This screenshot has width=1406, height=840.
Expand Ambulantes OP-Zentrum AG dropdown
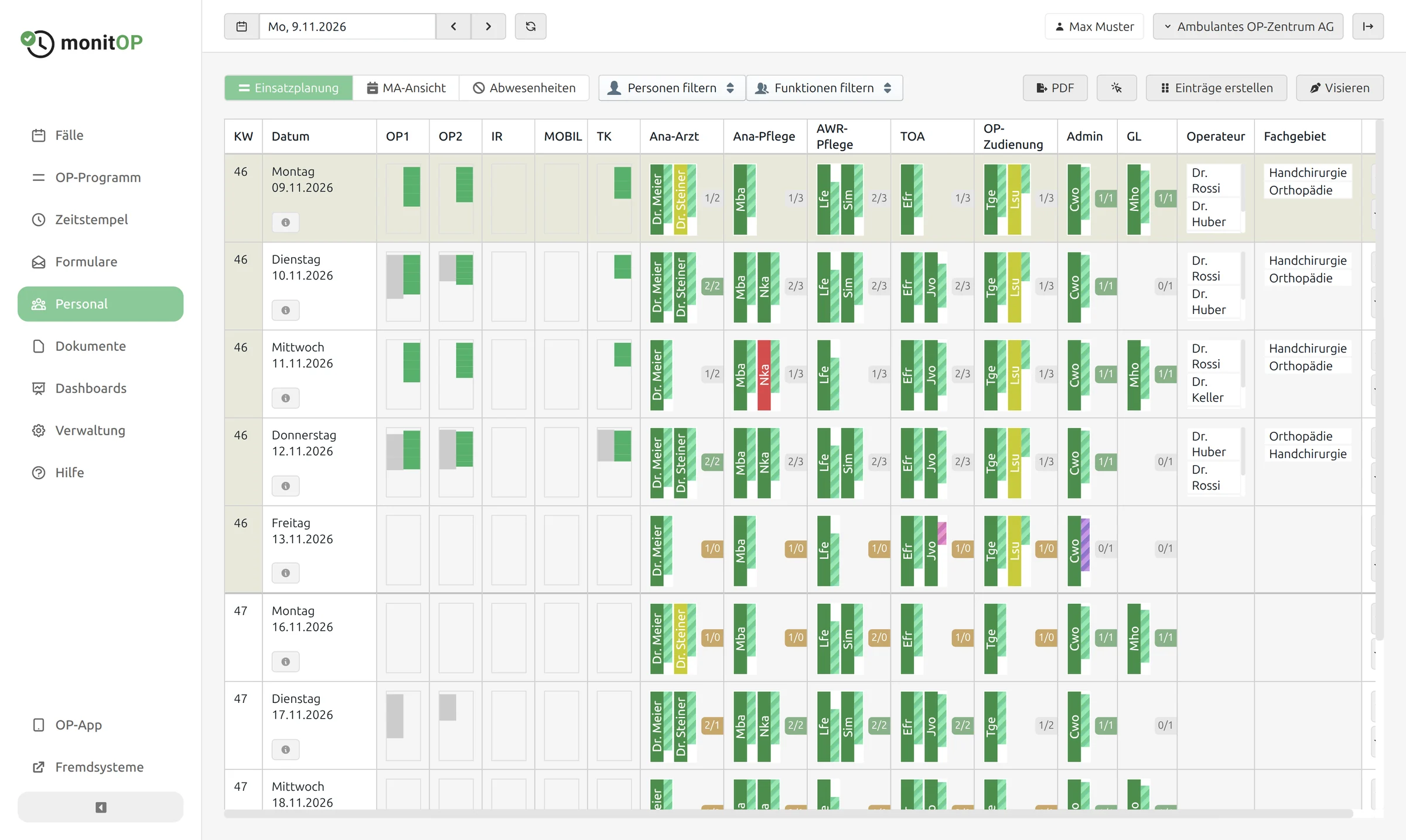[1248, 26]
